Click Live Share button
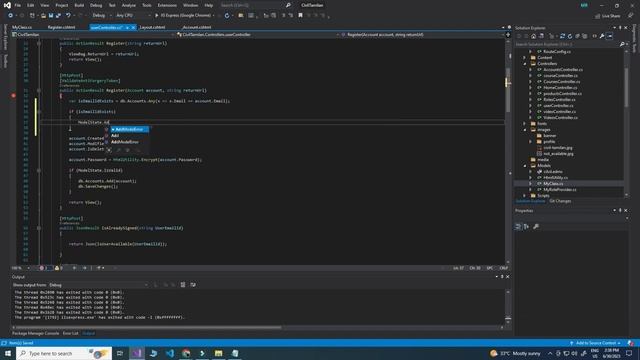 click(607, 16)
